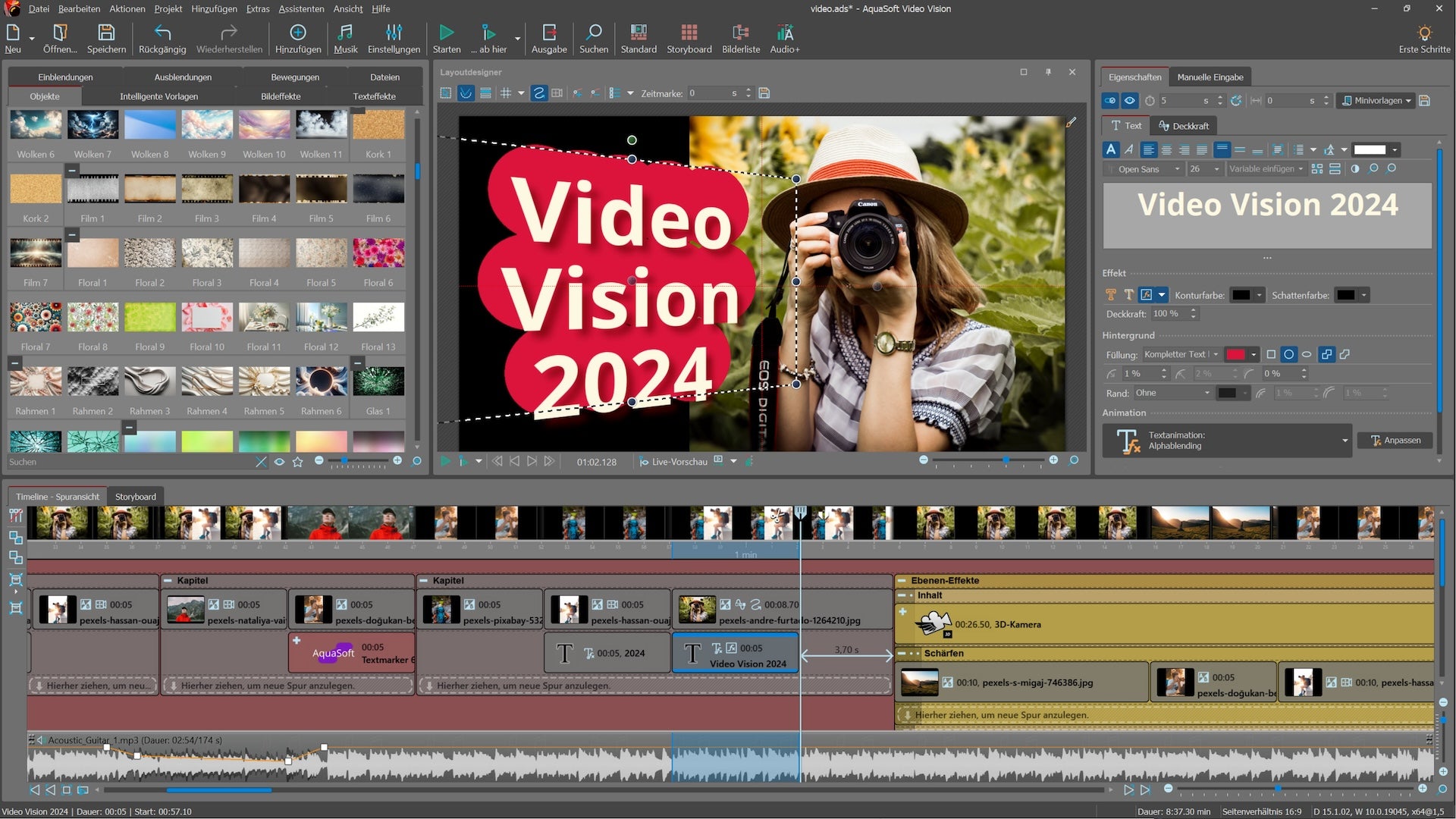The width and height of the screenshot is (1456, 819).
Task: Save project with the Speichern icon
Action: pyautogui.click(x=106, y=33)
